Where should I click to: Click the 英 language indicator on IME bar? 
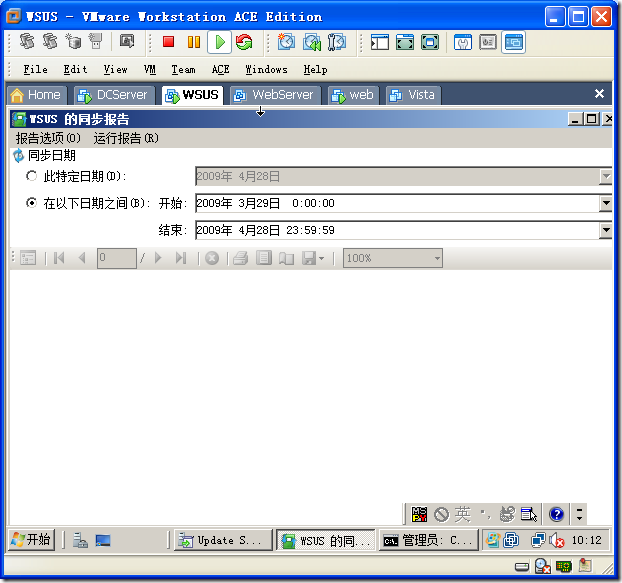click(463, 514)
